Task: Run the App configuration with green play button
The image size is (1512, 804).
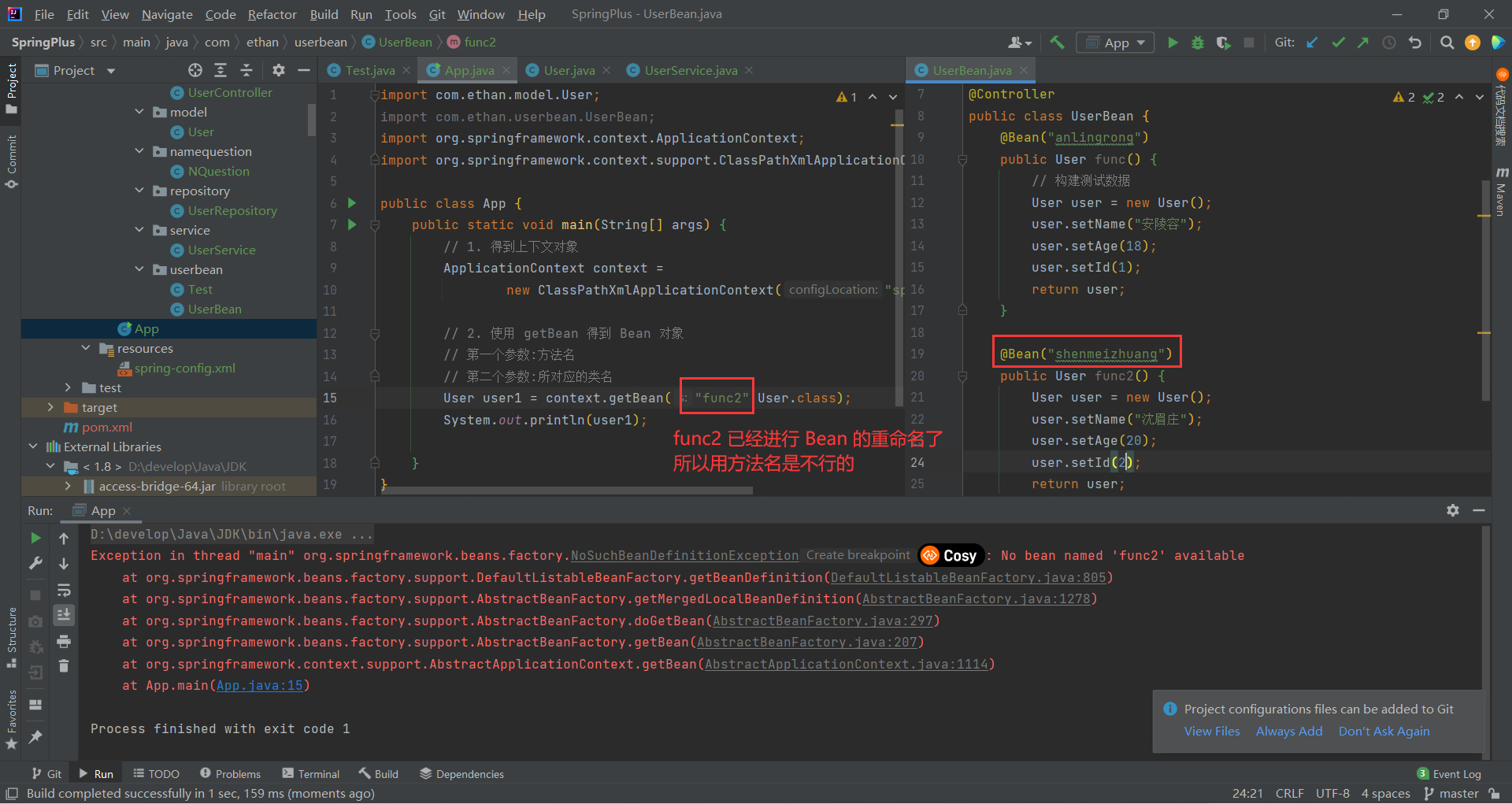Action: [1173, 43]
